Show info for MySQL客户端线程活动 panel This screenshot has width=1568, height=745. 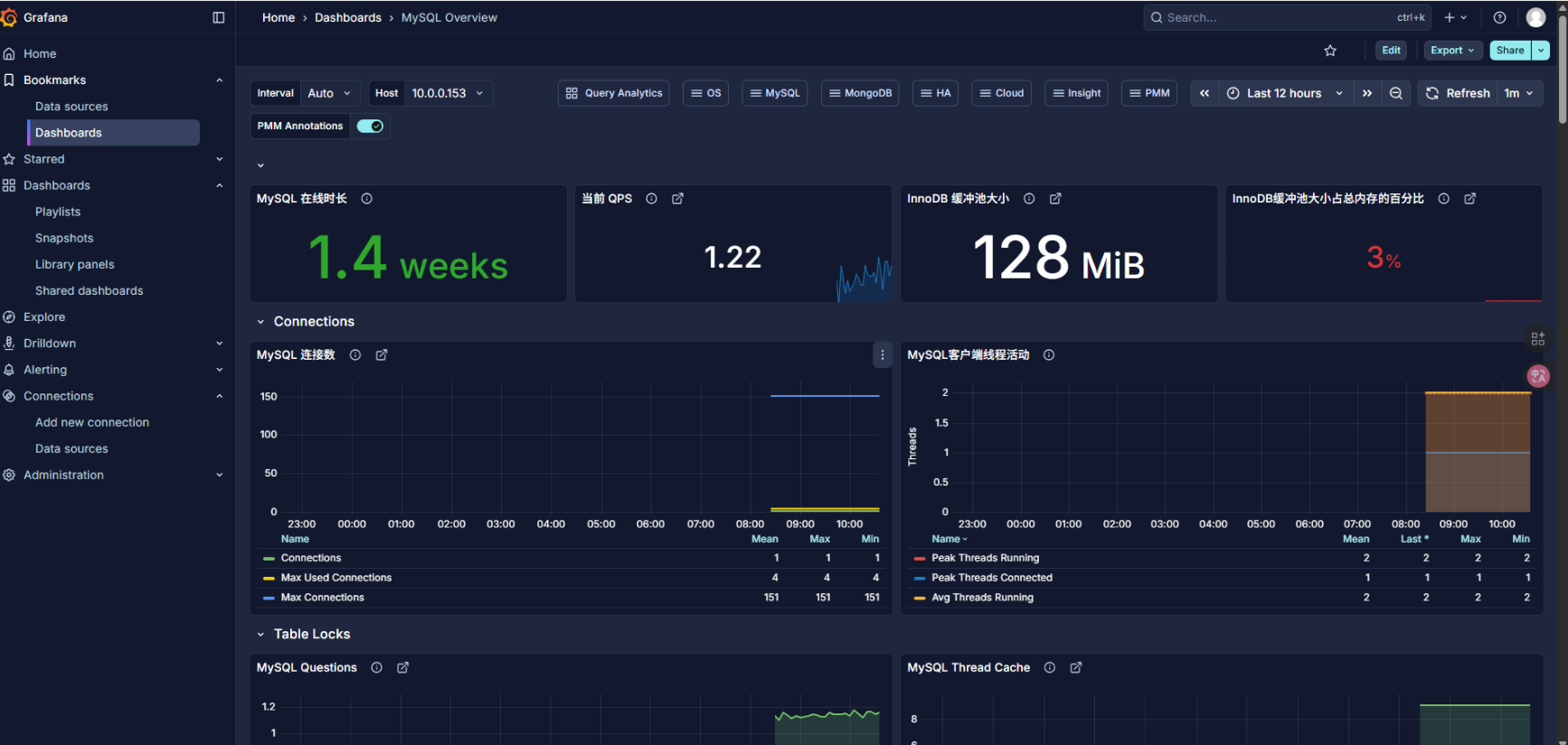click(x=1049, y=355)
